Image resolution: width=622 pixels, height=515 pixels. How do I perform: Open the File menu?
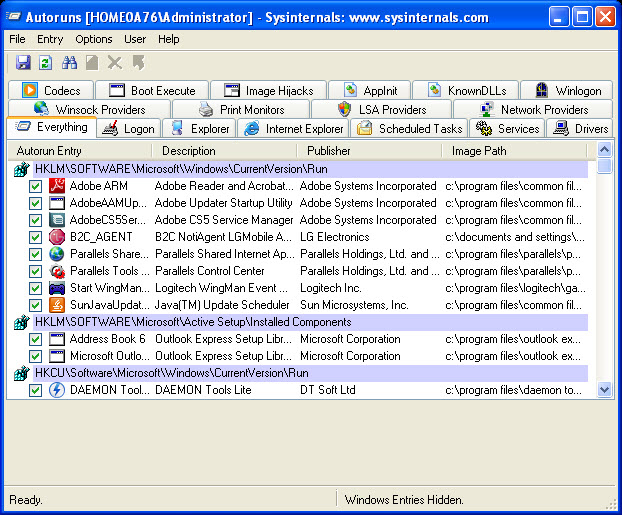pyautogui.click(x=17, y=39)
